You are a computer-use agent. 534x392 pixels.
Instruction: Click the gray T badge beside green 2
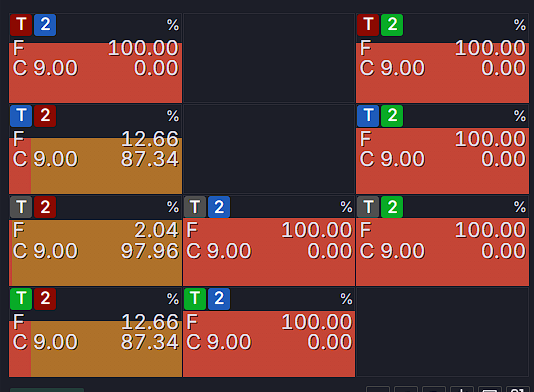[x=368, y=207]
